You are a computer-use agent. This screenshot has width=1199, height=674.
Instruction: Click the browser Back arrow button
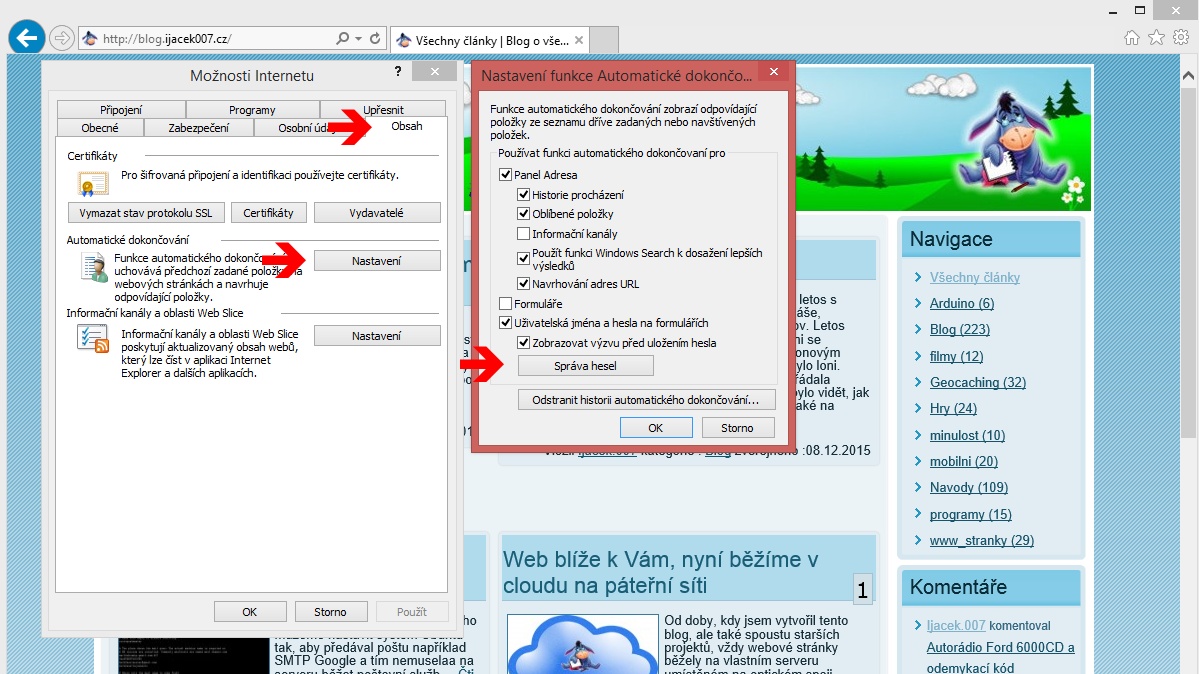pyautogui.click(x=27, y=37)
